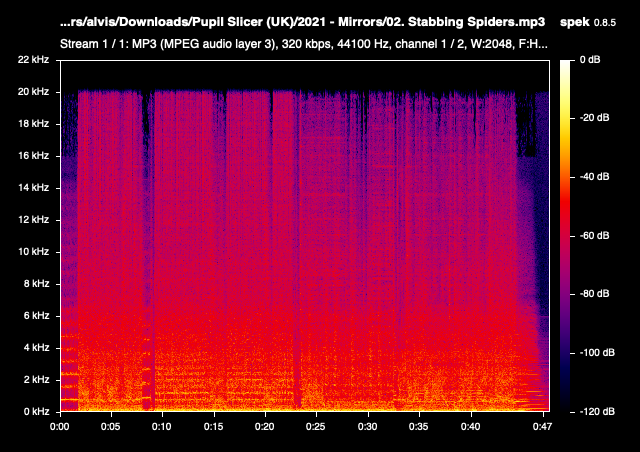The width and height of the screenshot is (640, 452).
Task: Click the spek application name label
Action: point(575,22)
